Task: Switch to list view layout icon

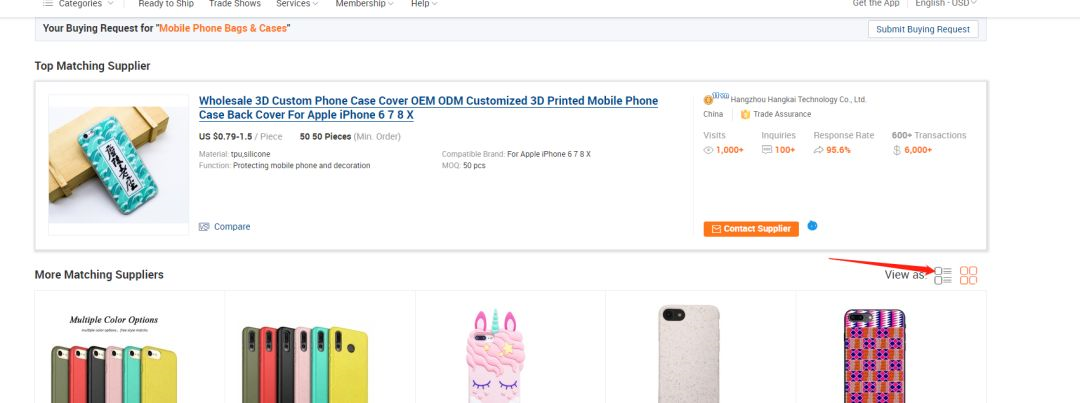Action: coord(943,275)
